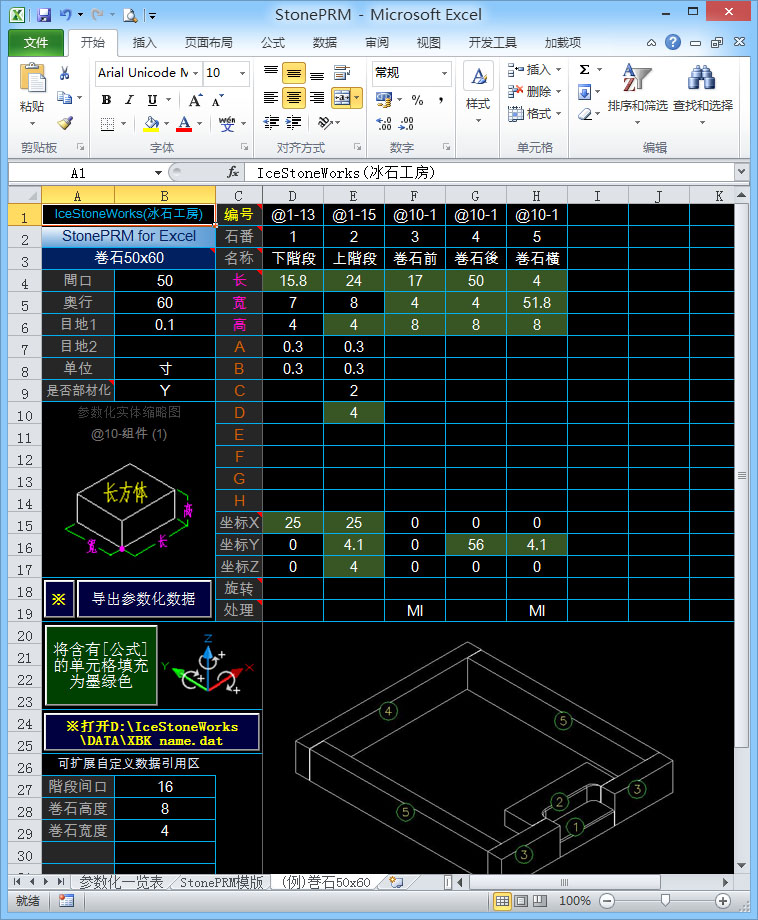Click the Fill down icon
The image size is (758, 920).
coord(584,92)
